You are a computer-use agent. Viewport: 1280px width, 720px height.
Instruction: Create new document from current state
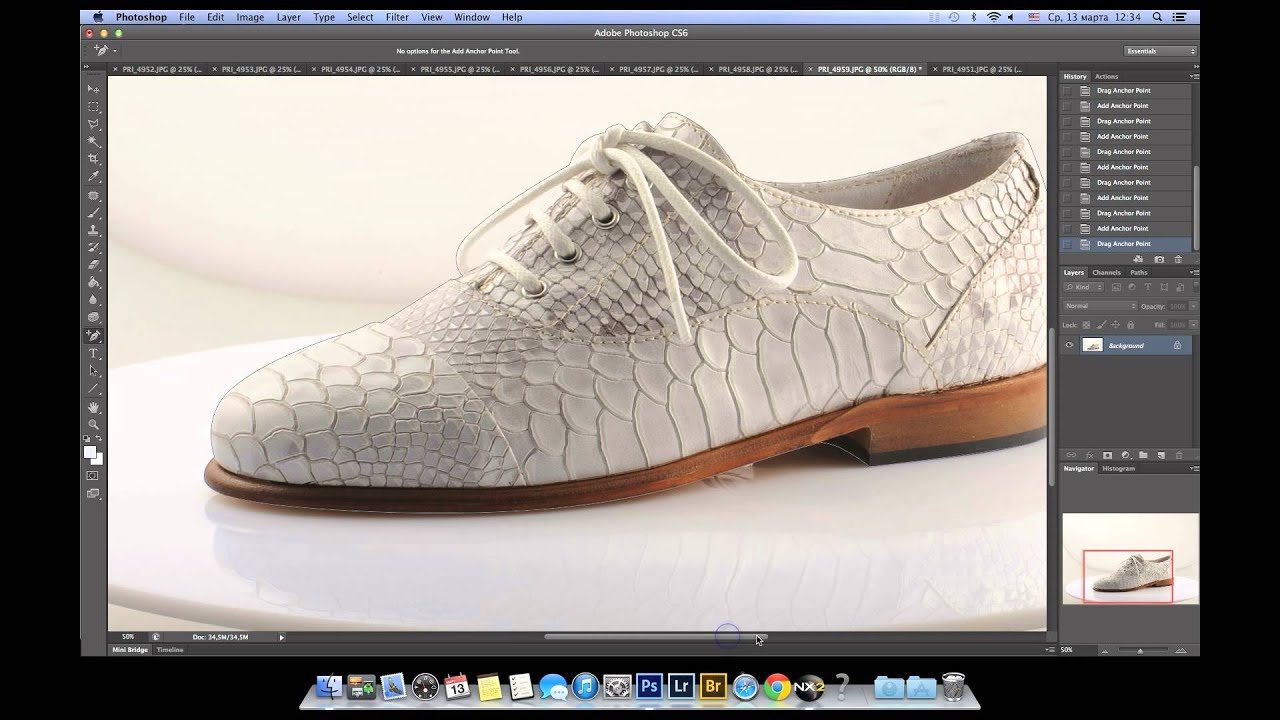click(x=1138, y=259)
